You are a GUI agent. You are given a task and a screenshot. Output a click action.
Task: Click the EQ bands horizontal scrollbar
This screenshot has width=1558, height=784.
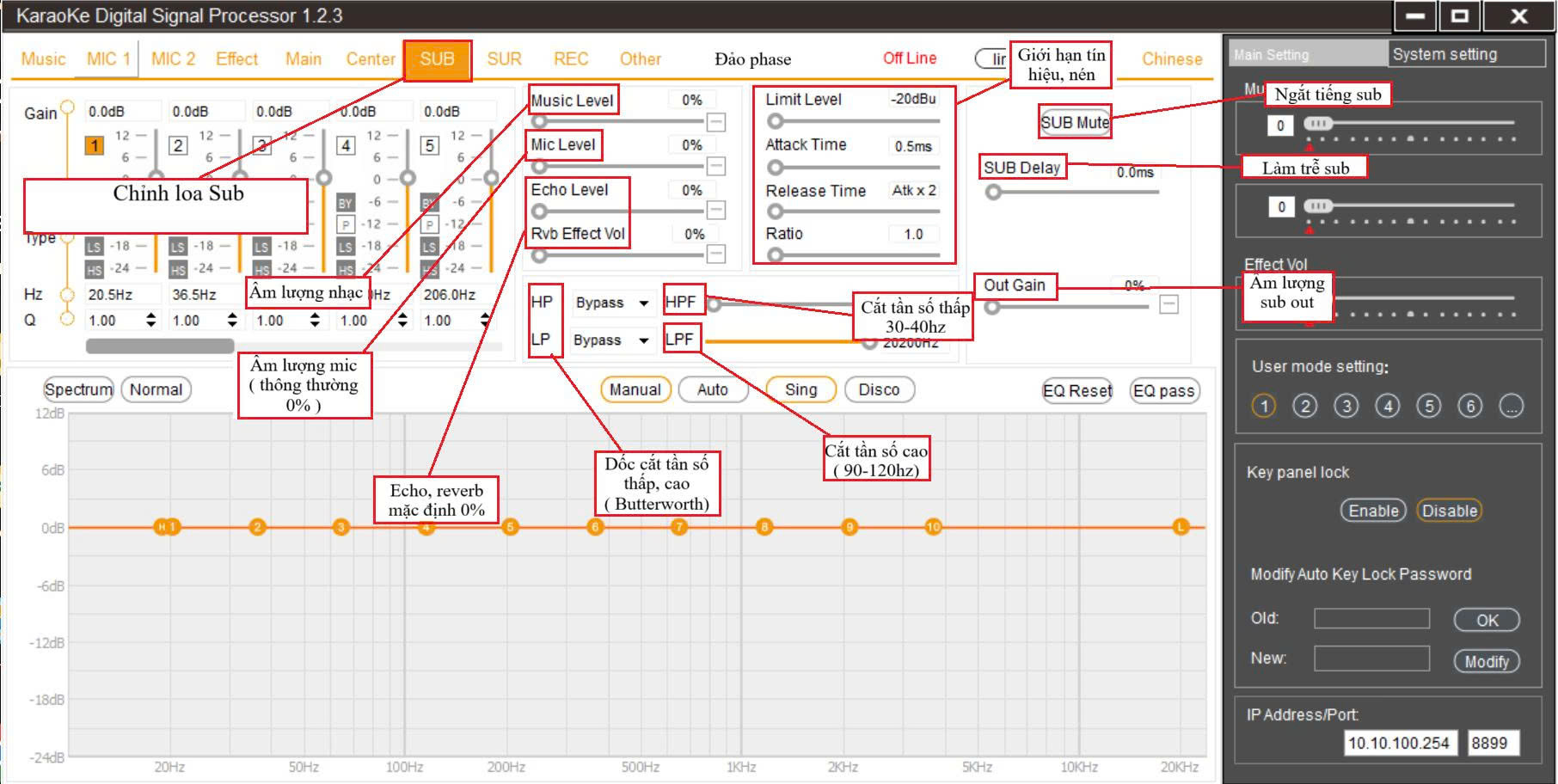coord(160,346)
